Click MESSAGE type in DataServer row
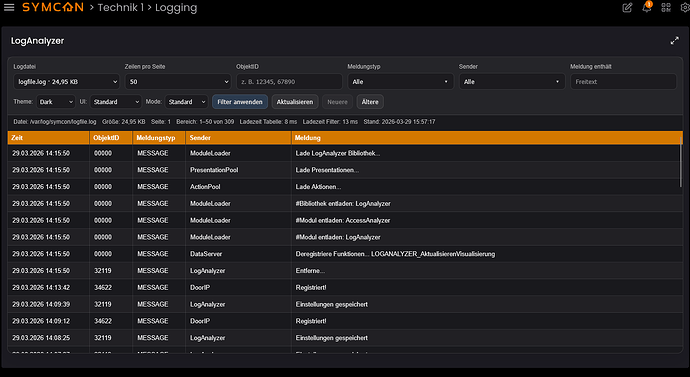Image resolution: width=690 pixels, height=377 pixels. point(153,254)
